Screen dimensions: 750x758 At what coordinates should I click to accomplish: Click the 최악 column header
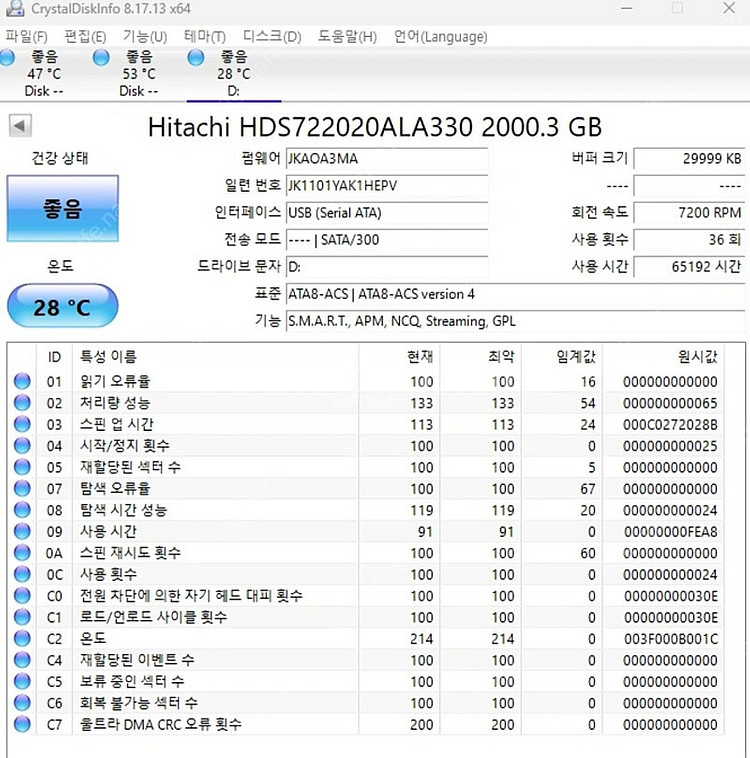click(481, 357)
